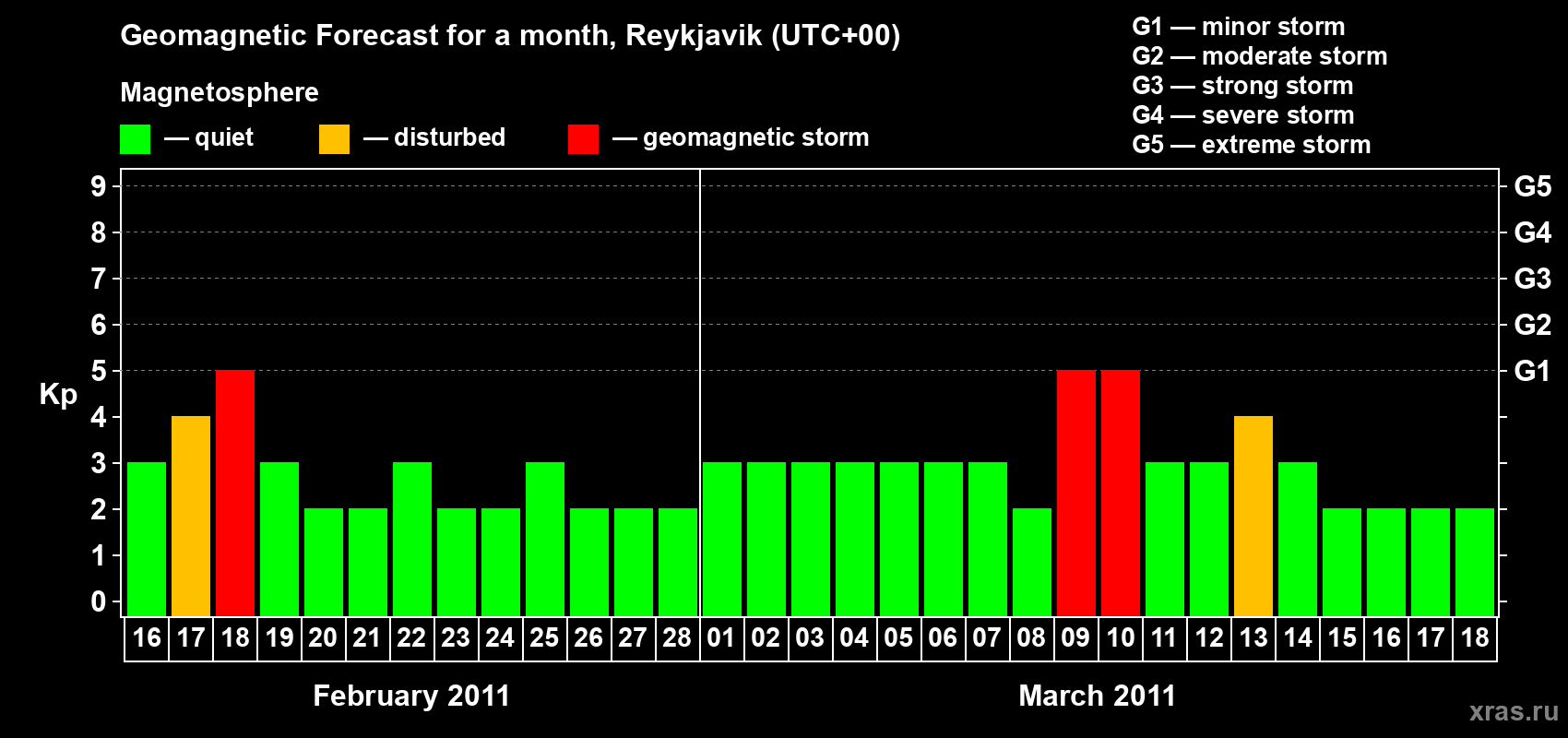Click the 'G3 — strong storm' legend line

click(x=1242, y=86)
